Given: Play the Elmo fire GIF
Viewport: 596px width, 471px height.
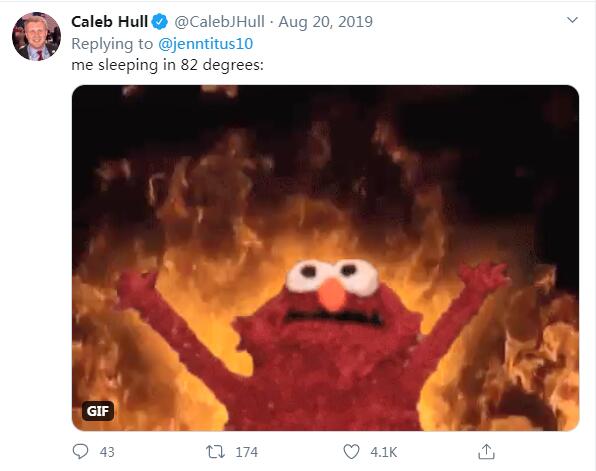Looking at the screenshot, I should coord(325,258).
